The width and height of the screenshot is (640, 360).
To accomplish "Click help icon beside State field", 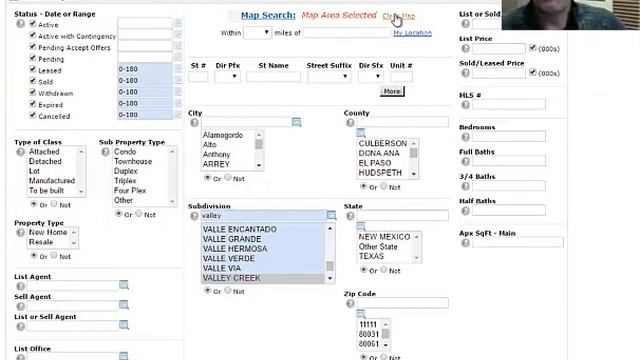I will (x=350, y=216).
